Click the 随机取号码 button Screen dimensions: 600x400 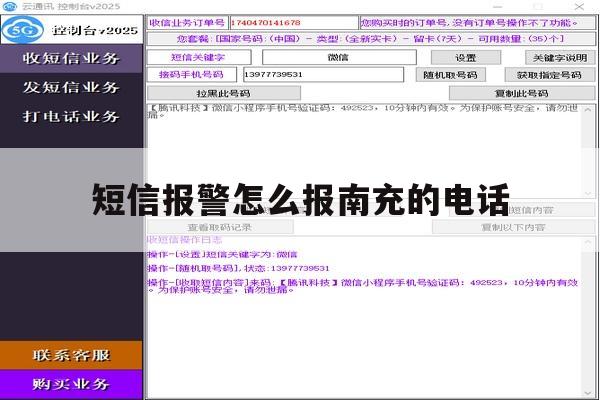(451, 75)
